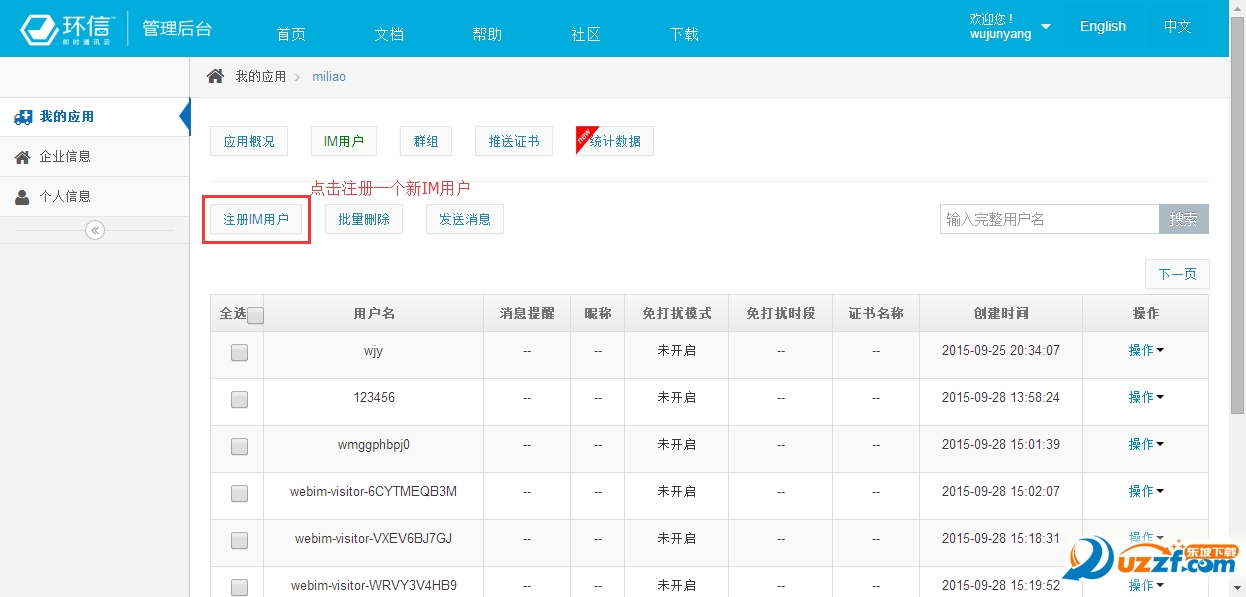Click 创建时间 column header
This screenshot has width=1246, height=597.
pyautogui.click(x=1001, y=313)
